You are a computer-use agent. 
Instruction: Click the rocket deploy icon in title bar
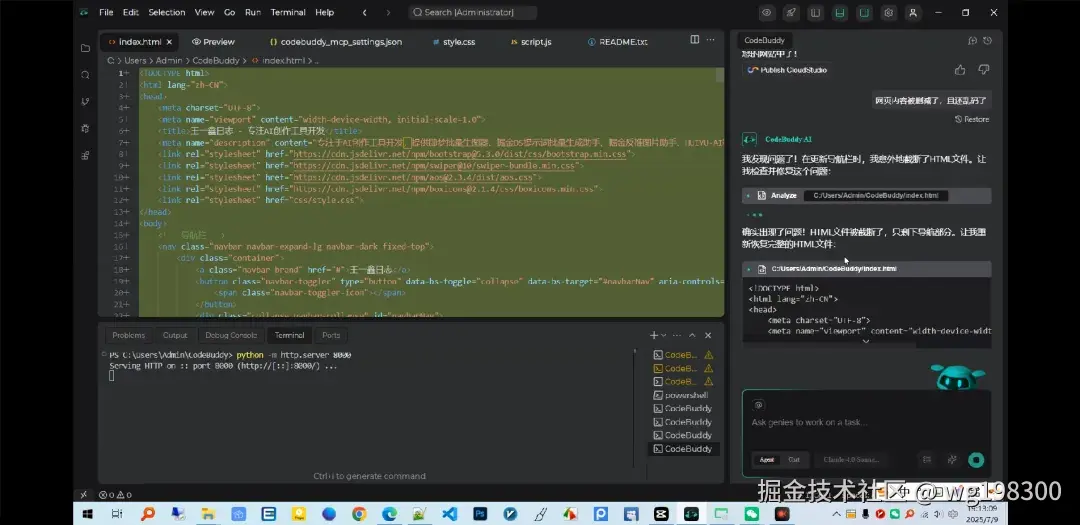point(791,12)
